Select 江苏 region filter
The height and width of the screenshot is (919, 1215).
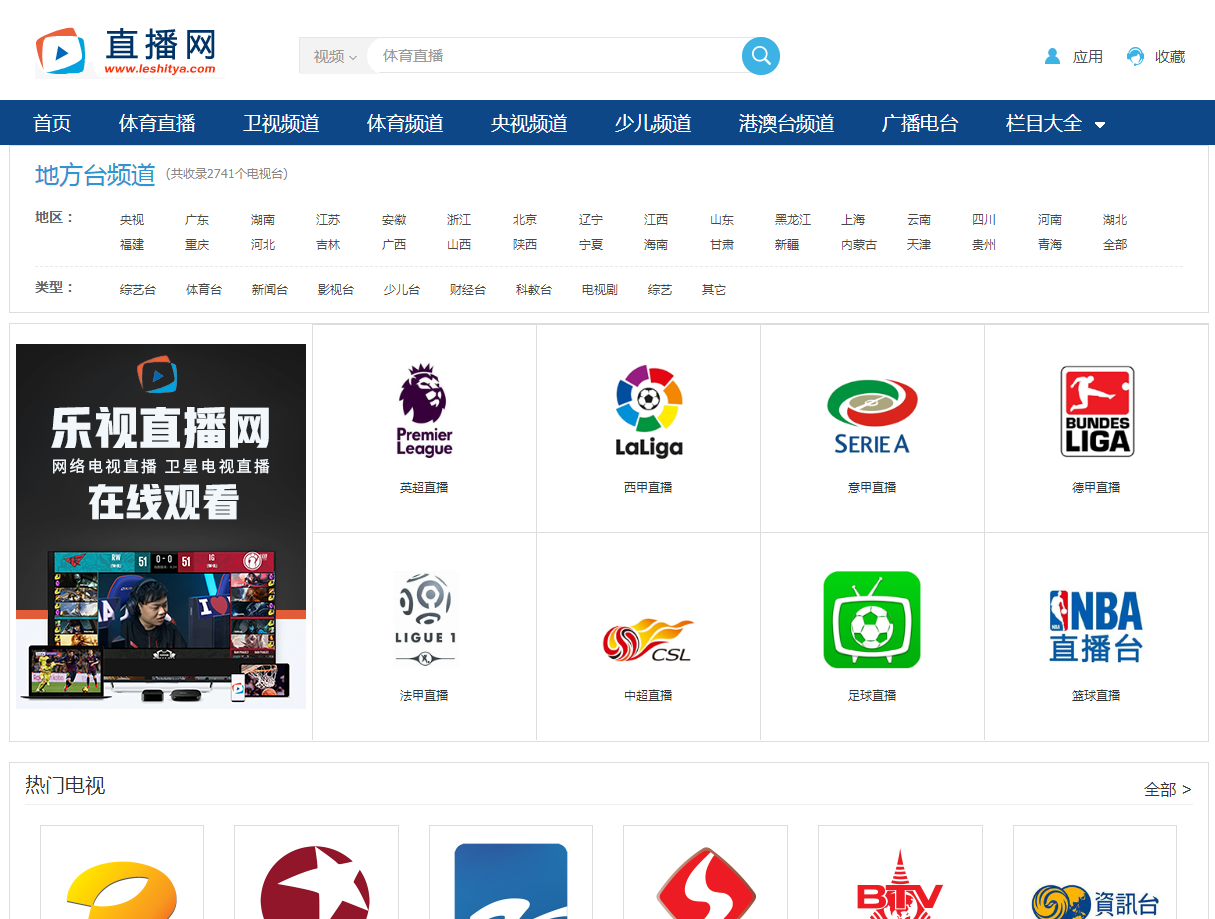[x=328, y=219]
